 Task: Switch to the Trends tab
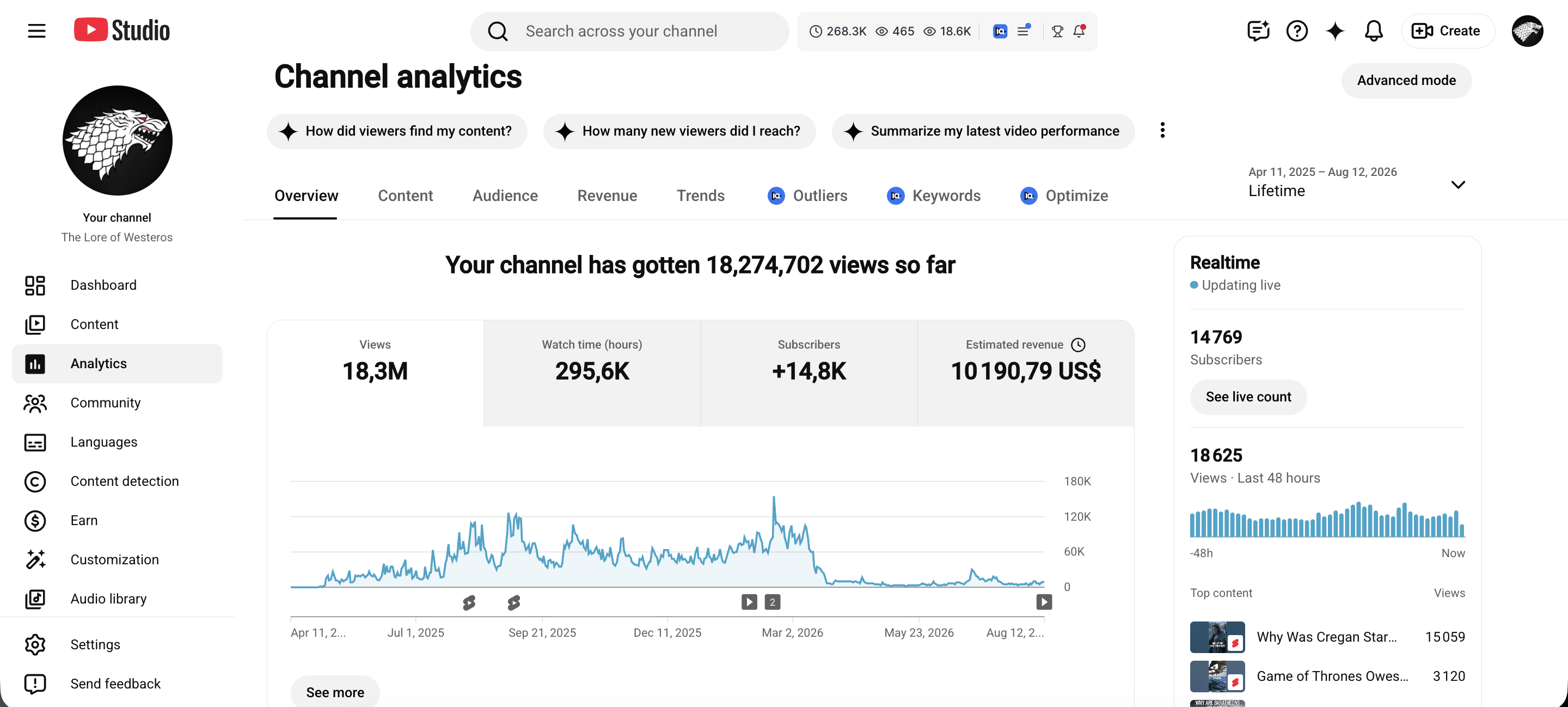pos(701,196)
